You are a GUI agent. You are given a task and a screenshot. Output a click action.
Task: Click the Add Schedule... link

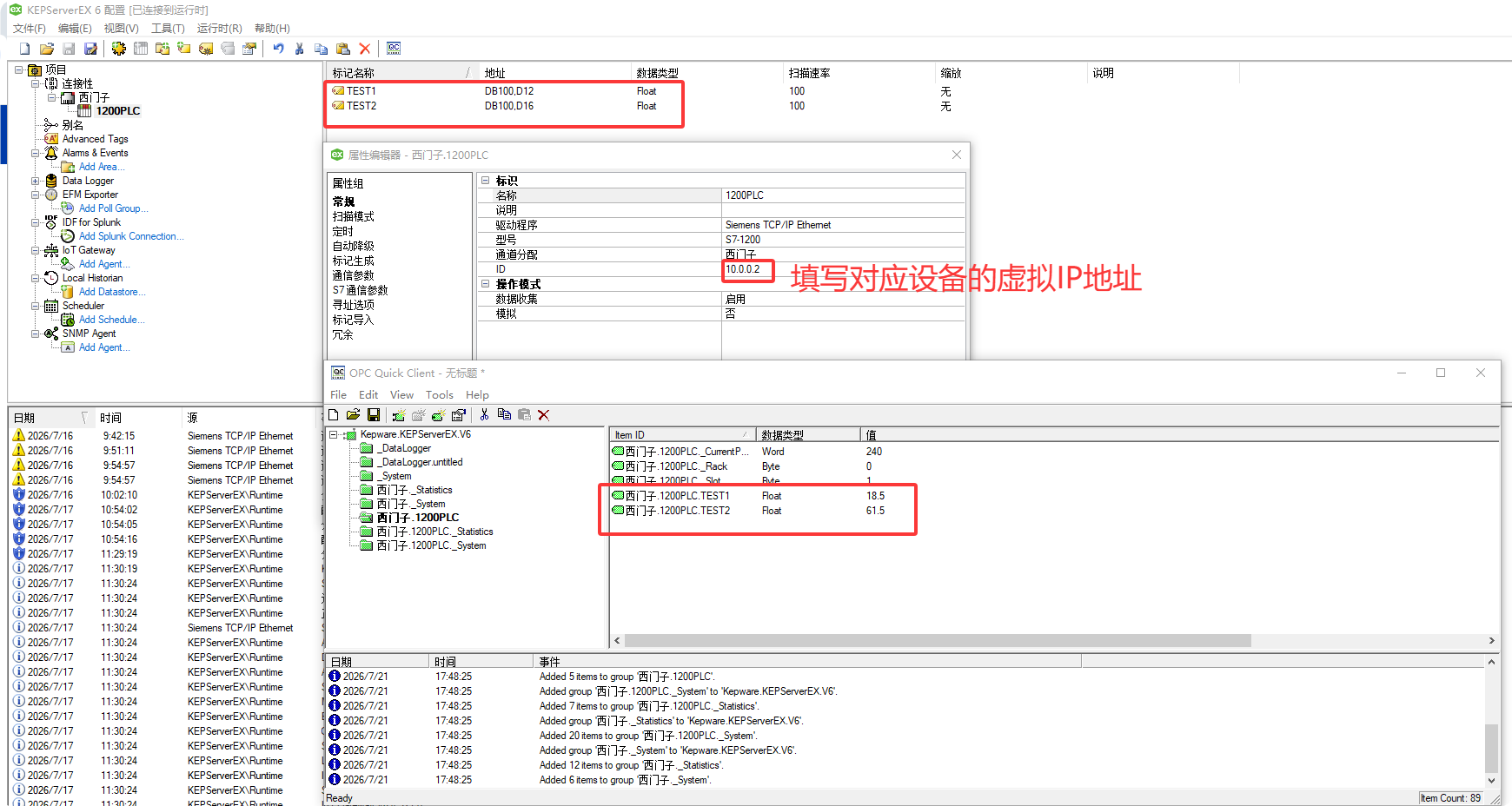tap(111, 320)
